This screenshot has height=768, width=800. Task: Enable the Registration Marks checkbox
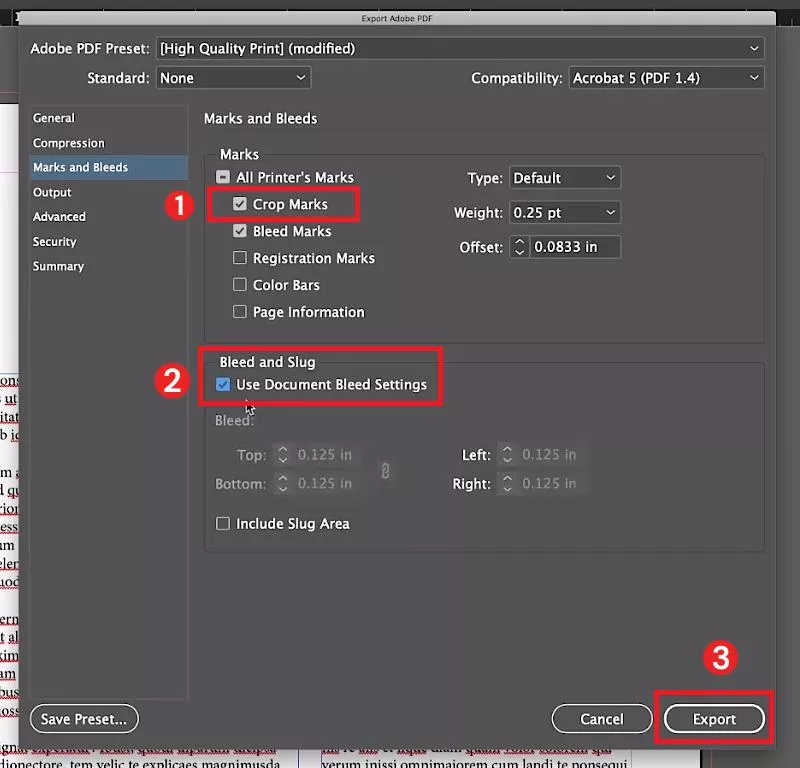239,258
